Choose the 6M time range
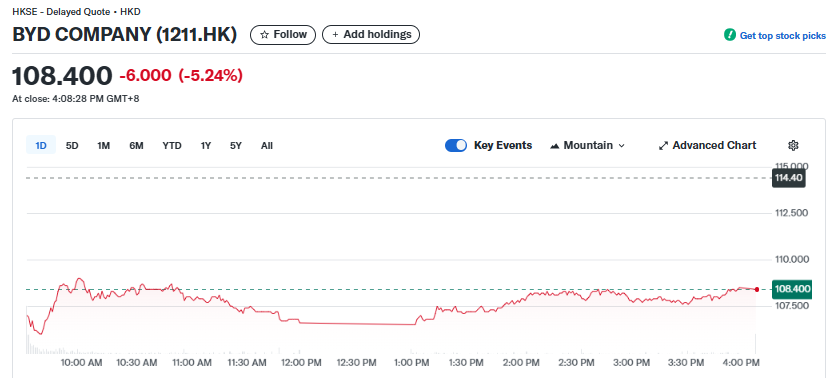 coord(136,145)
